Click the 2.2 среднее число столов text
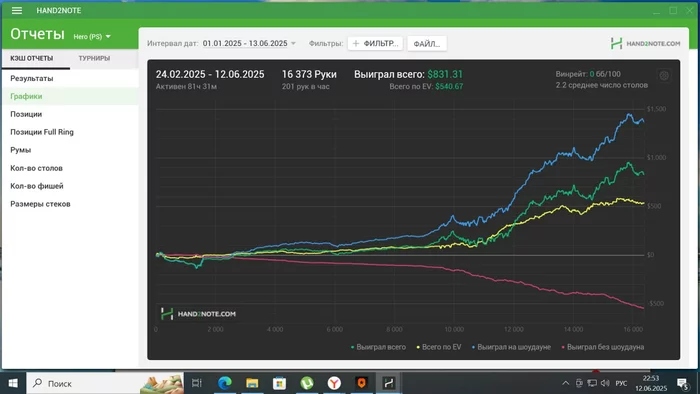Screen dimensions: 700x394 coord(602,85)
